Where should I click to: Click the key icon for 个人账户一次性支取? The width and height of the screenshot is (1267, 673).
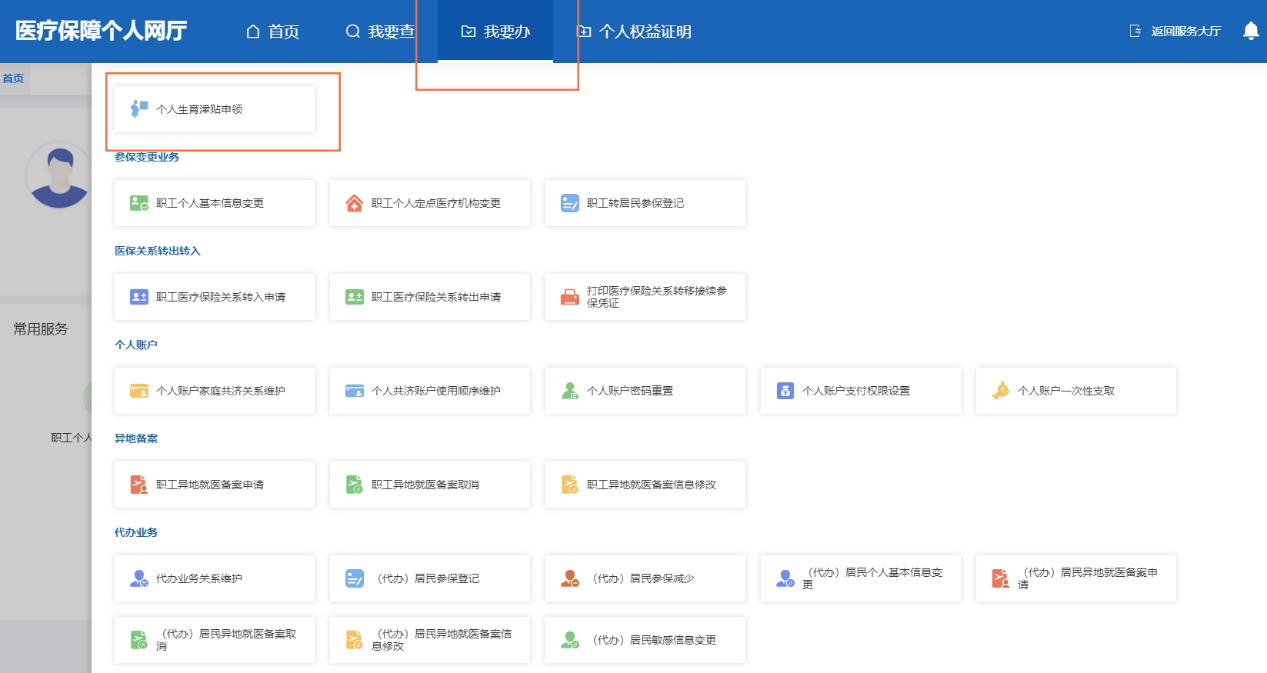(x=1000, y=391)
